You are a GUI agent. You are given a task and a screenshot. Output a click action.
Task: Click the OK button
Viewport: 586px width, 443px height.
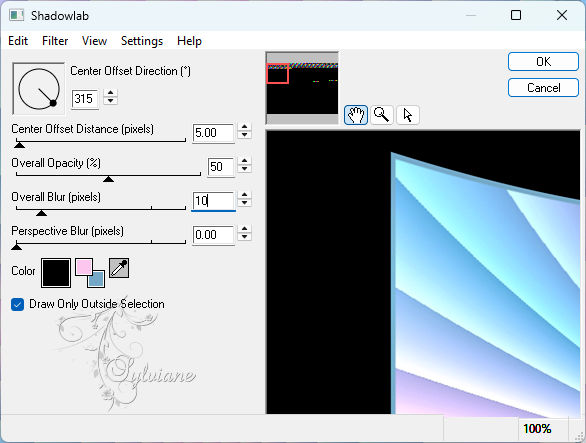543,61
